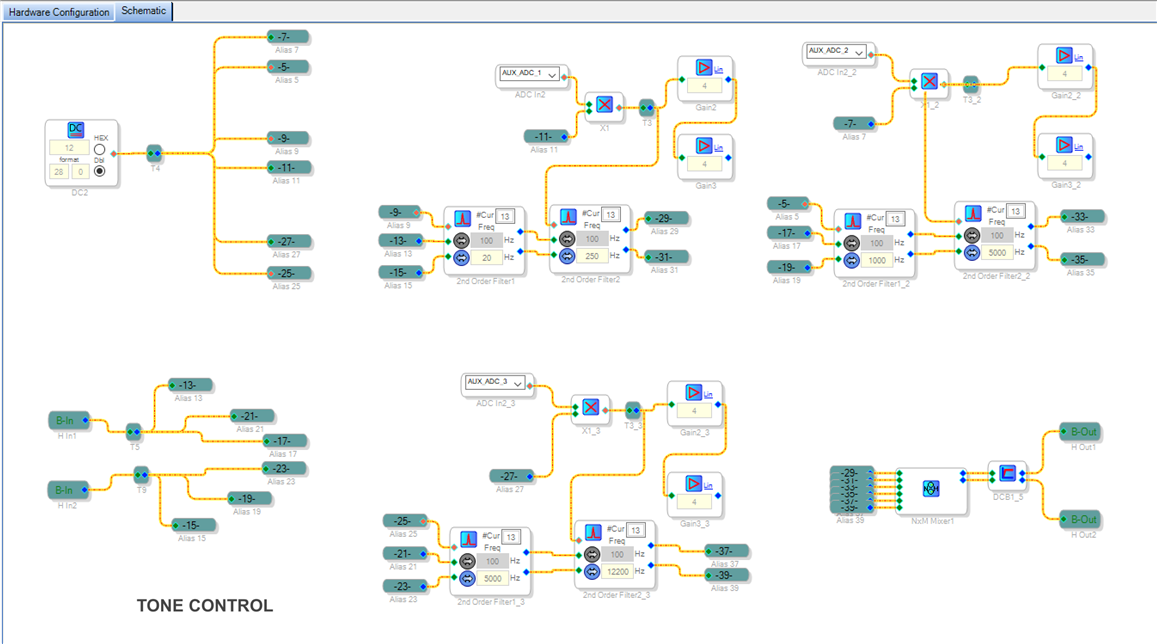Click the Lin link in block Gain3
This screenshot has height=644, width=1157.
click(x=719, y=148)
